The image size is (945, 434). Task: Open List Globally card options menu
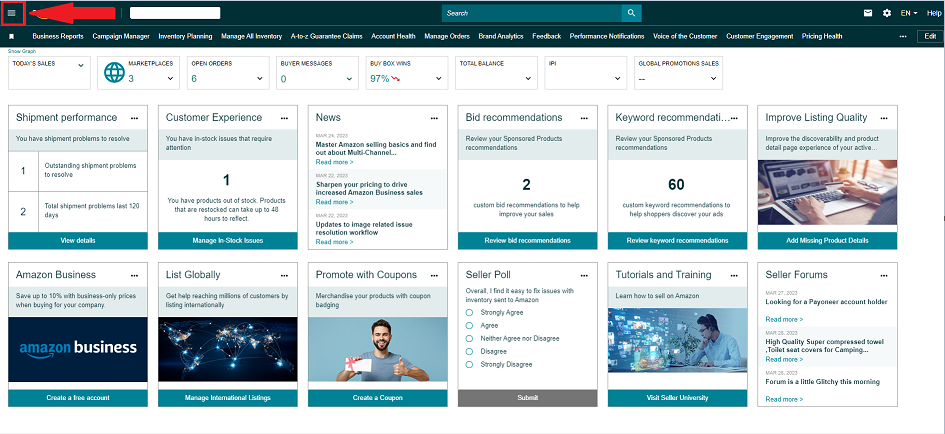(x=284, y=275)
